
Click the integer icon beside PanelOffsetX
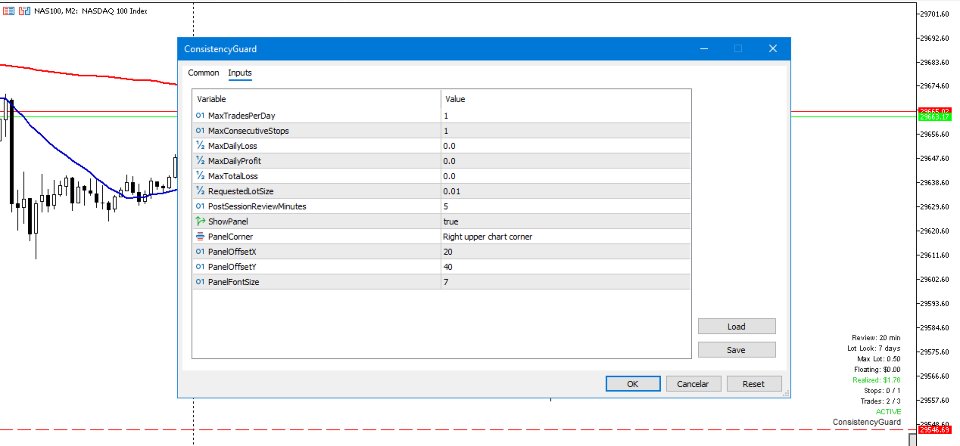200,252
